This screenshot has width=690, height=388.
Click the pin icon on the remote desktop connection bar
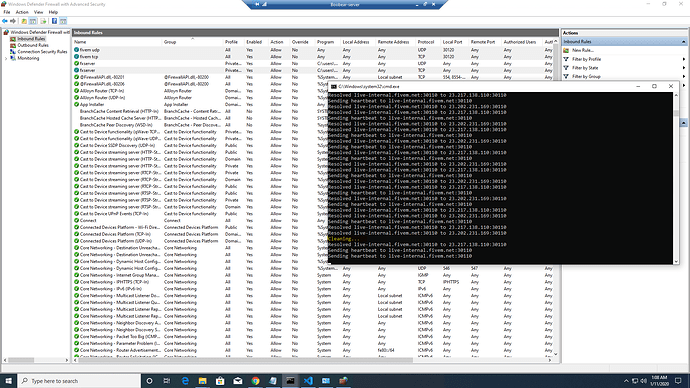[257, 4]
